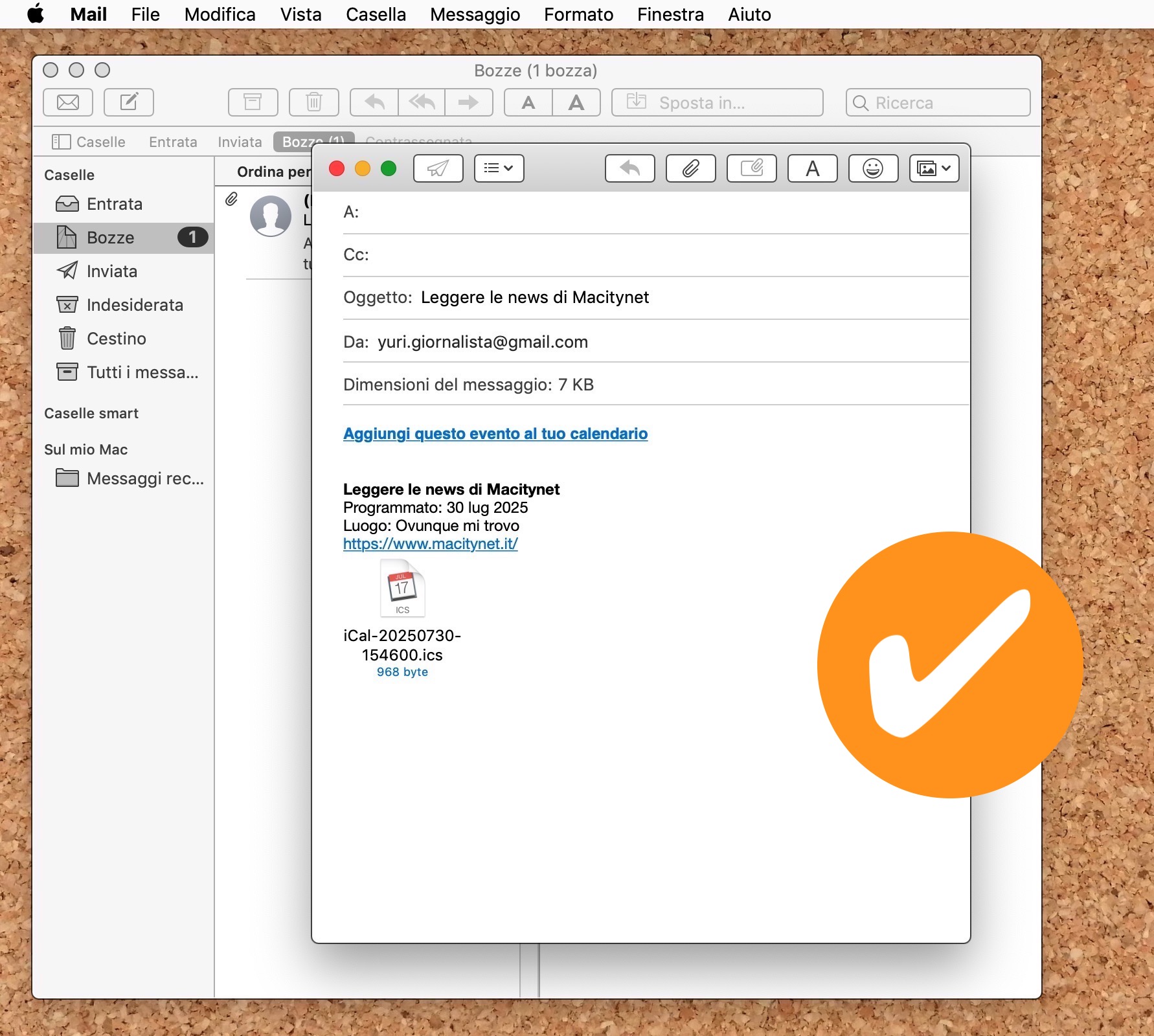Image resolution: width=1154 pixels, height=1036 pixels.
Task: Open Tutti i messaggi mailbox in sidebar
Action: (x=123, y=372)
